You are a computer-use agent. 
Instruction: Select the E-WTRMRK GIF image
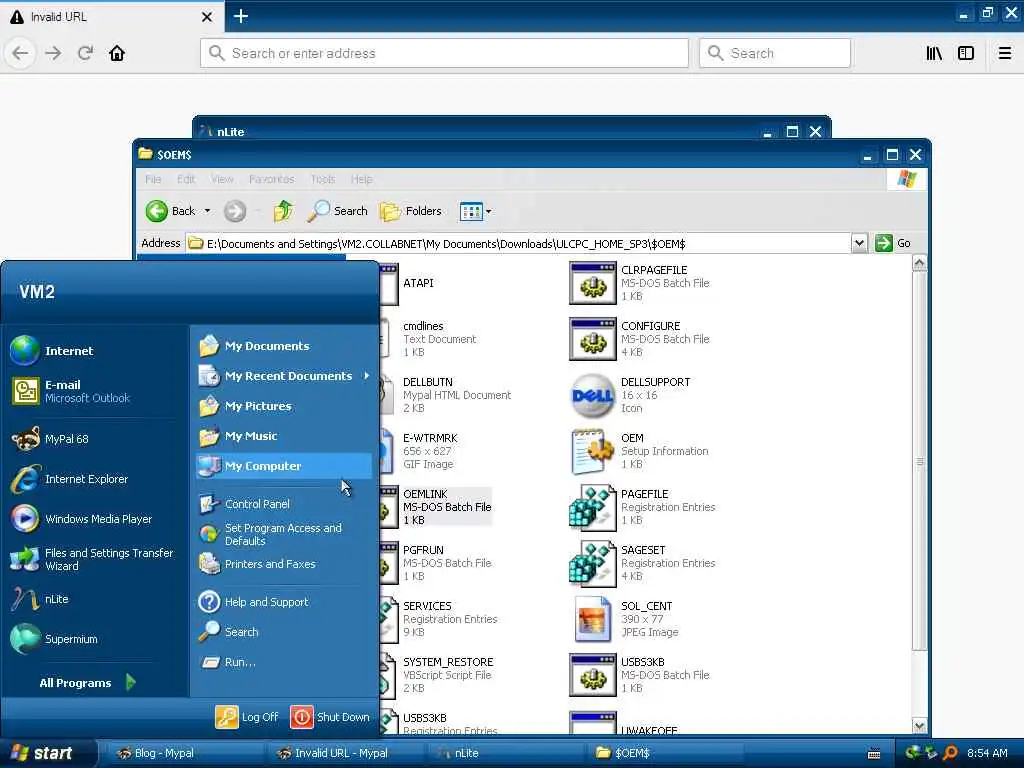[430, 451]
